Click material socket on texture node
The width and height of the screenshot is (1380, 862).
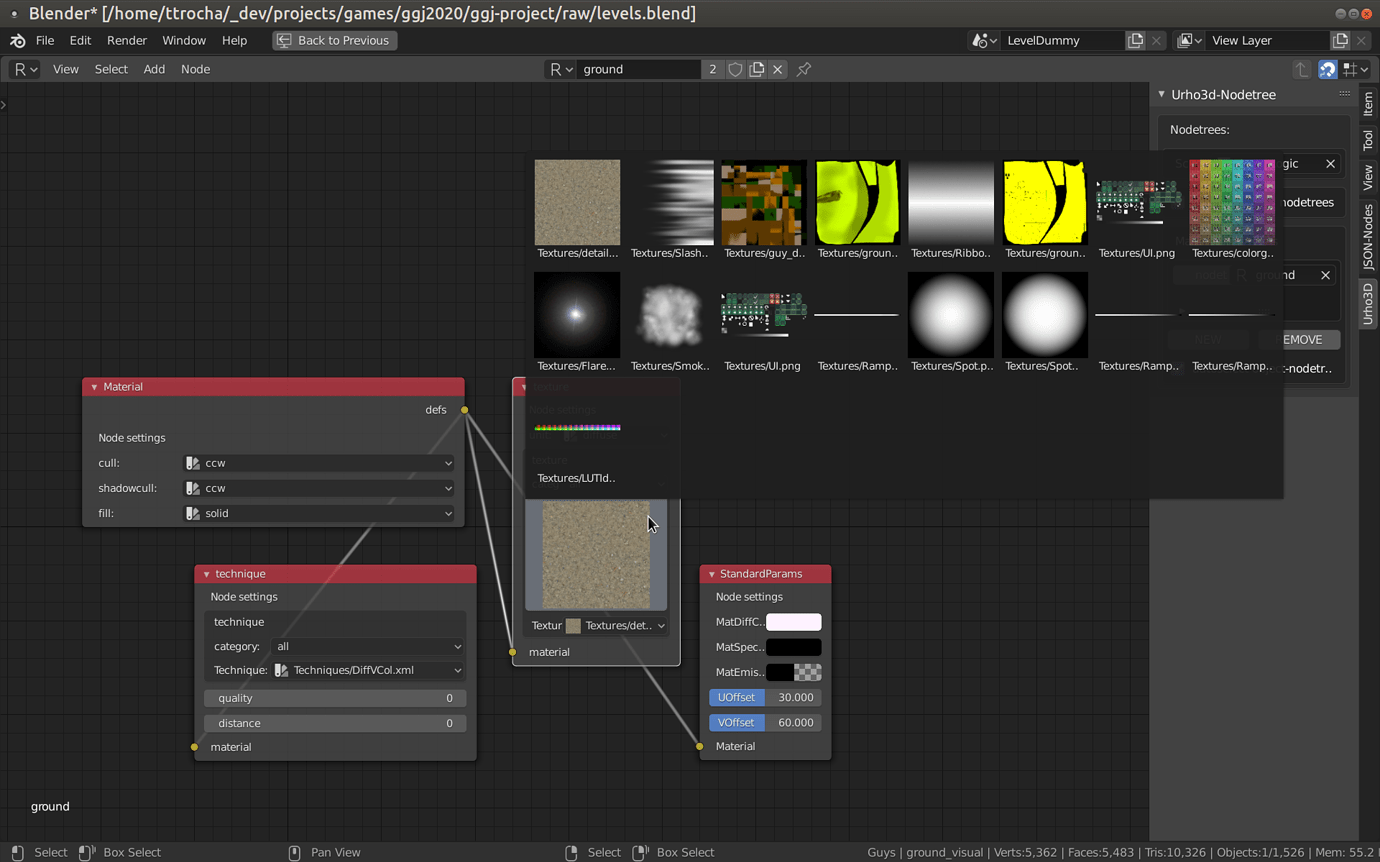click(x=512, y=652)
